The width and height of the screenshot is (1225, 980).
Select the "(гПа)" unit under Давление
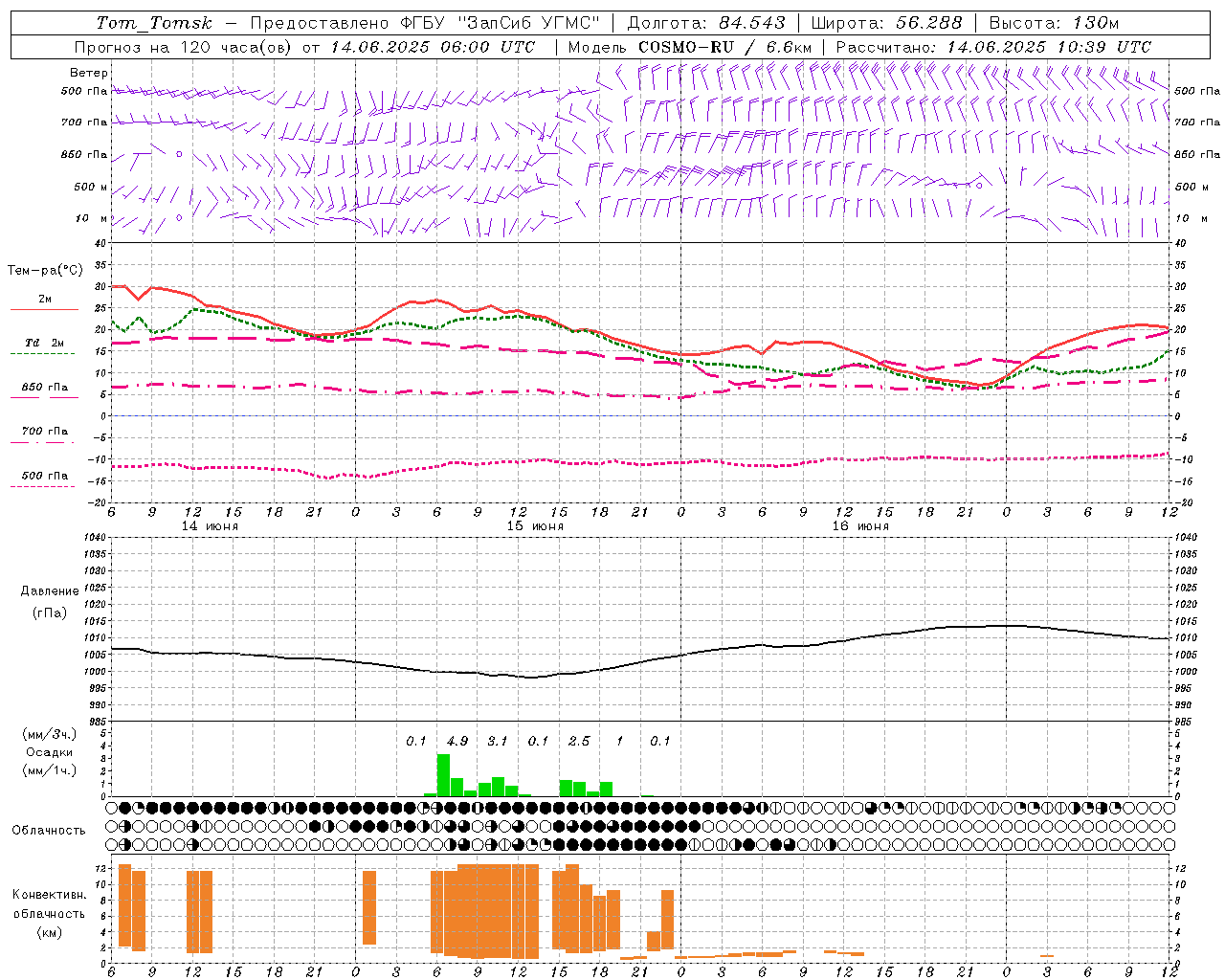coord(50,612)
